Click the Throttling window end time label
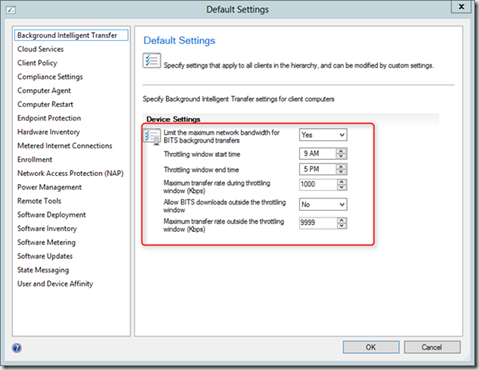Viewport: 479px width, 370px height. point(201,170)
